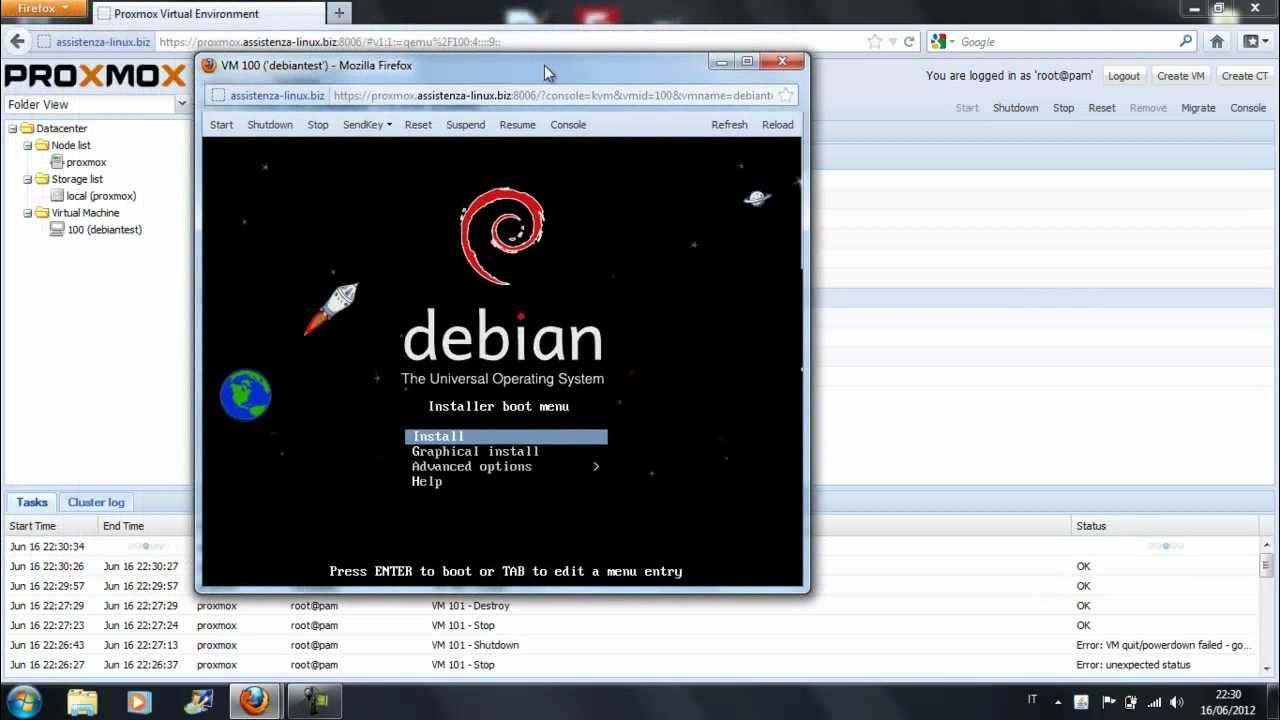Collapse the Storage list tree branch
This screenshot has height=720, width=1280.
[x=28, y=179]
